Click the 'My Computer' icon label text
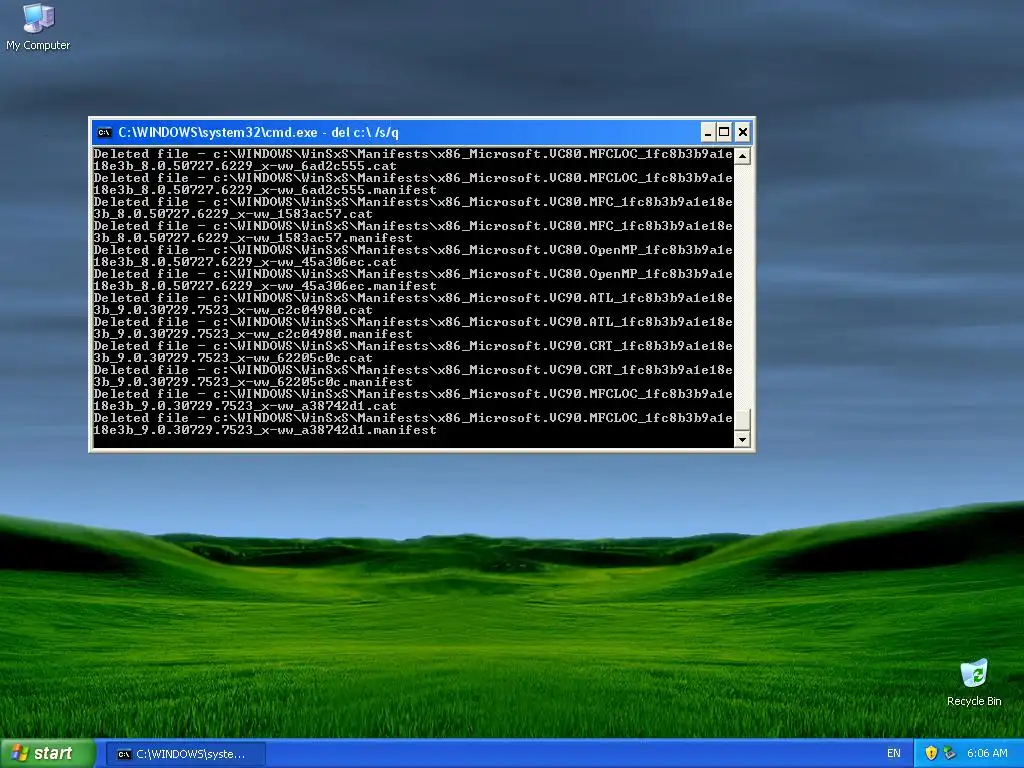Image resolution: width=1024 pixels, height=768 pixels. tap(38, 45)
